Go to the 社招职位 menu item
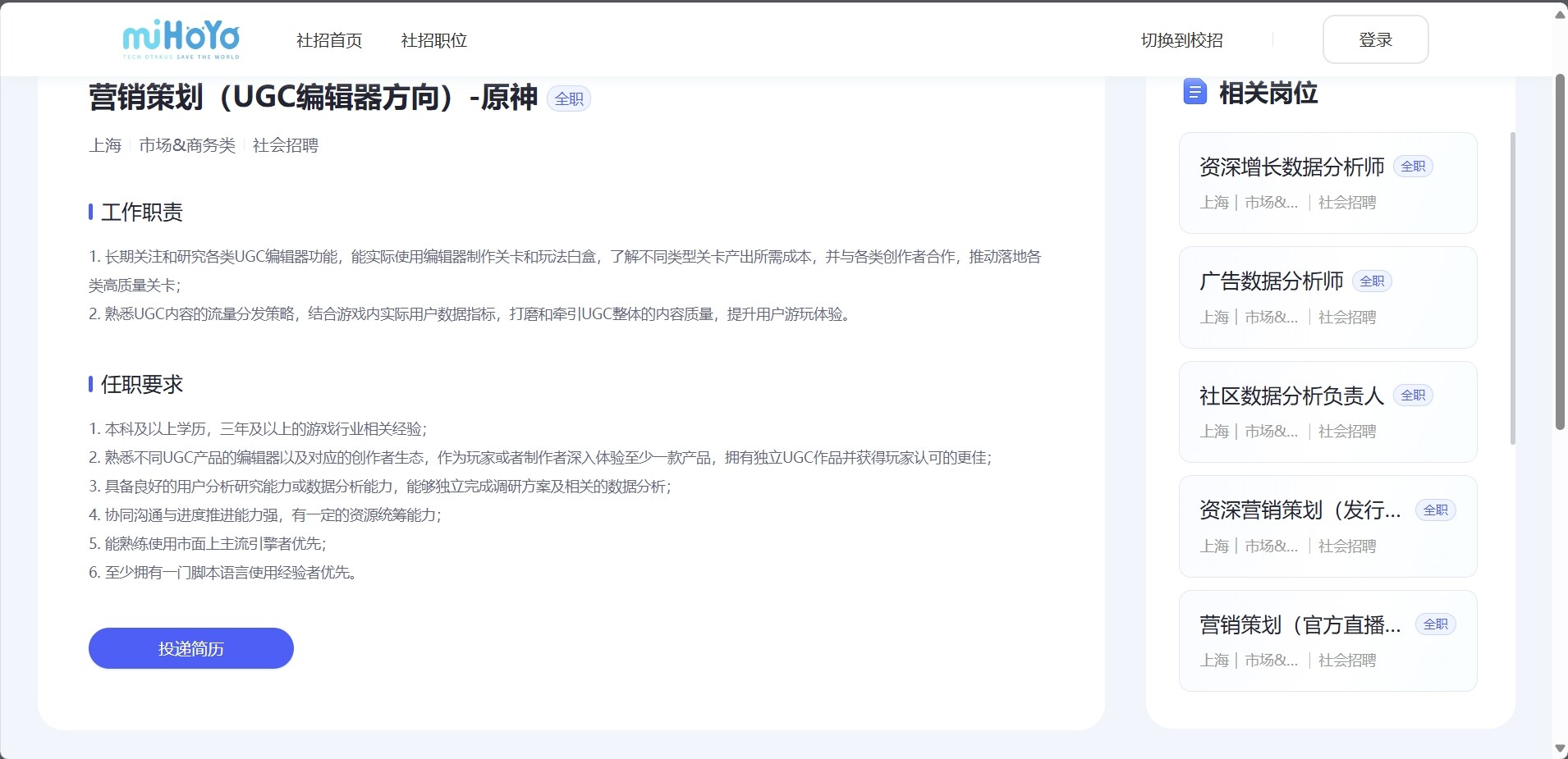The width and height of the screenshot is (1568, 759). pyautogui.click(x=433, y=40)
